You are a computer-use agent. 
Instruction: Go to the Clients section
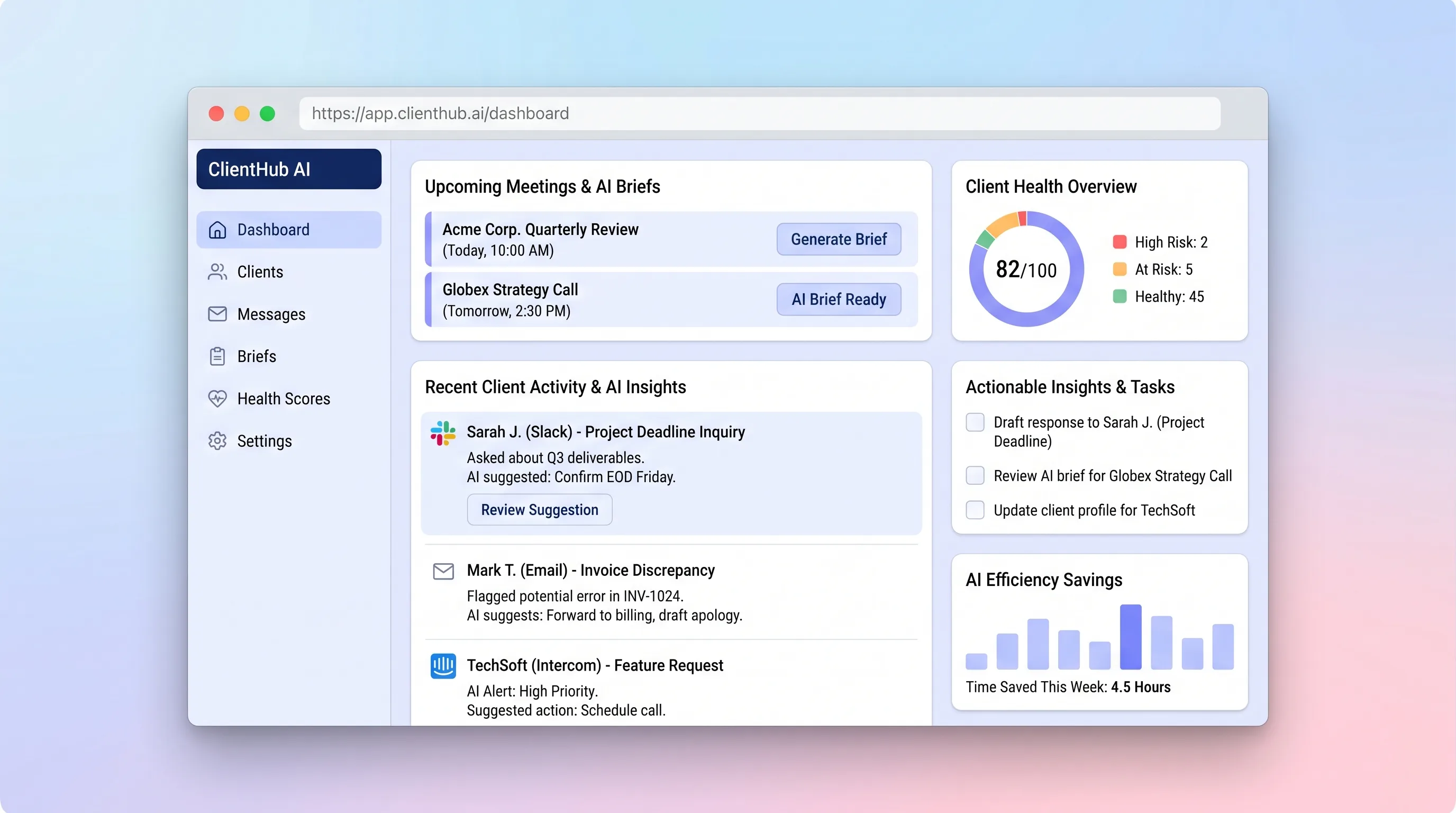point(289,272)
